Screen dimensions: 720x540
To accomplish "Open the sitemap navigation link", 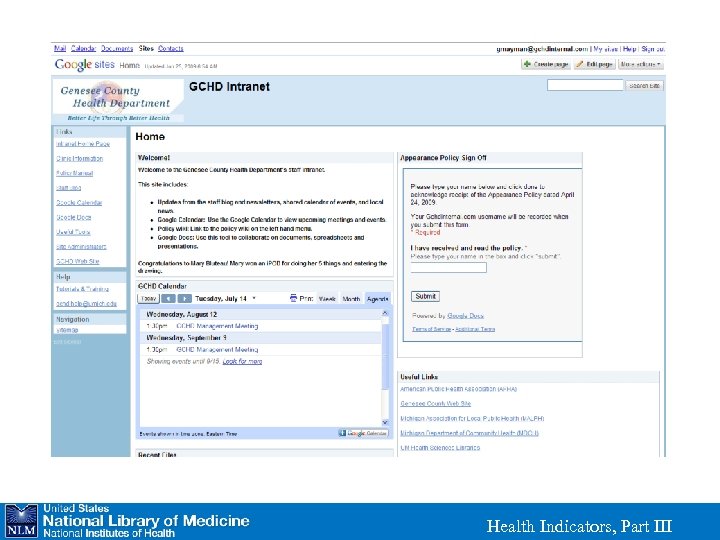I will [67, 330].
